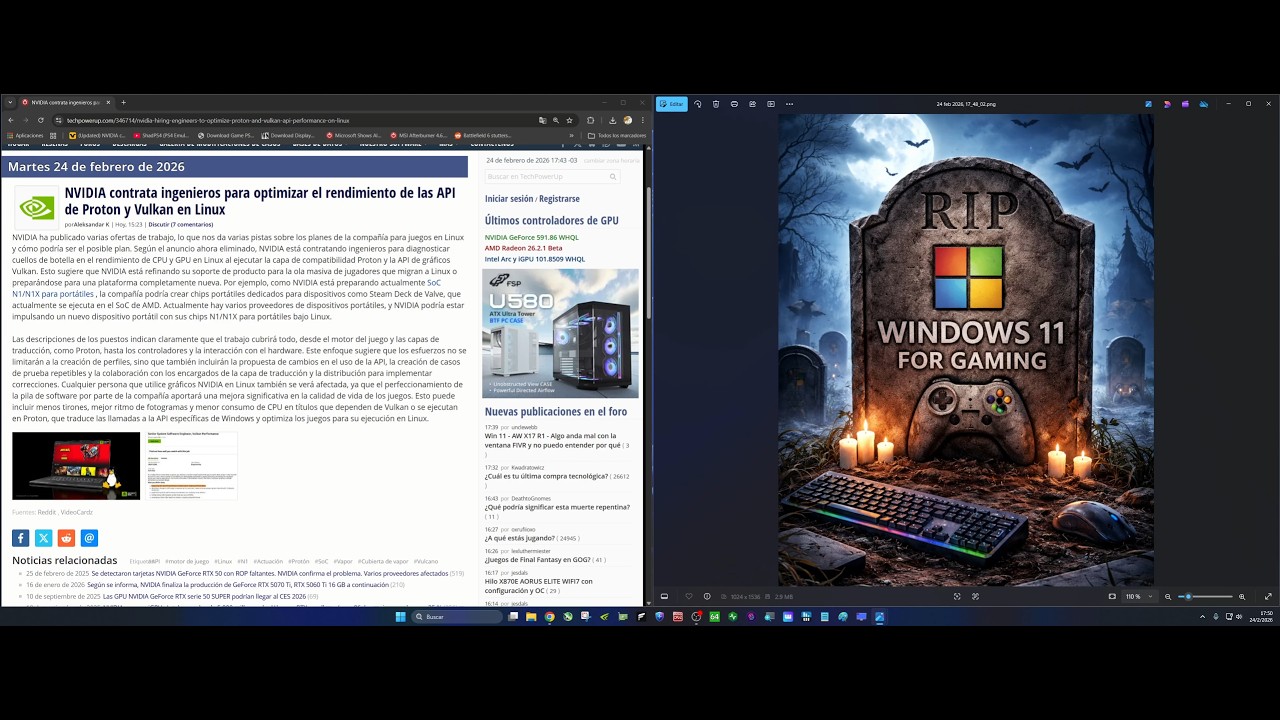Rotate the image in Photos viewer

[698, 104]
